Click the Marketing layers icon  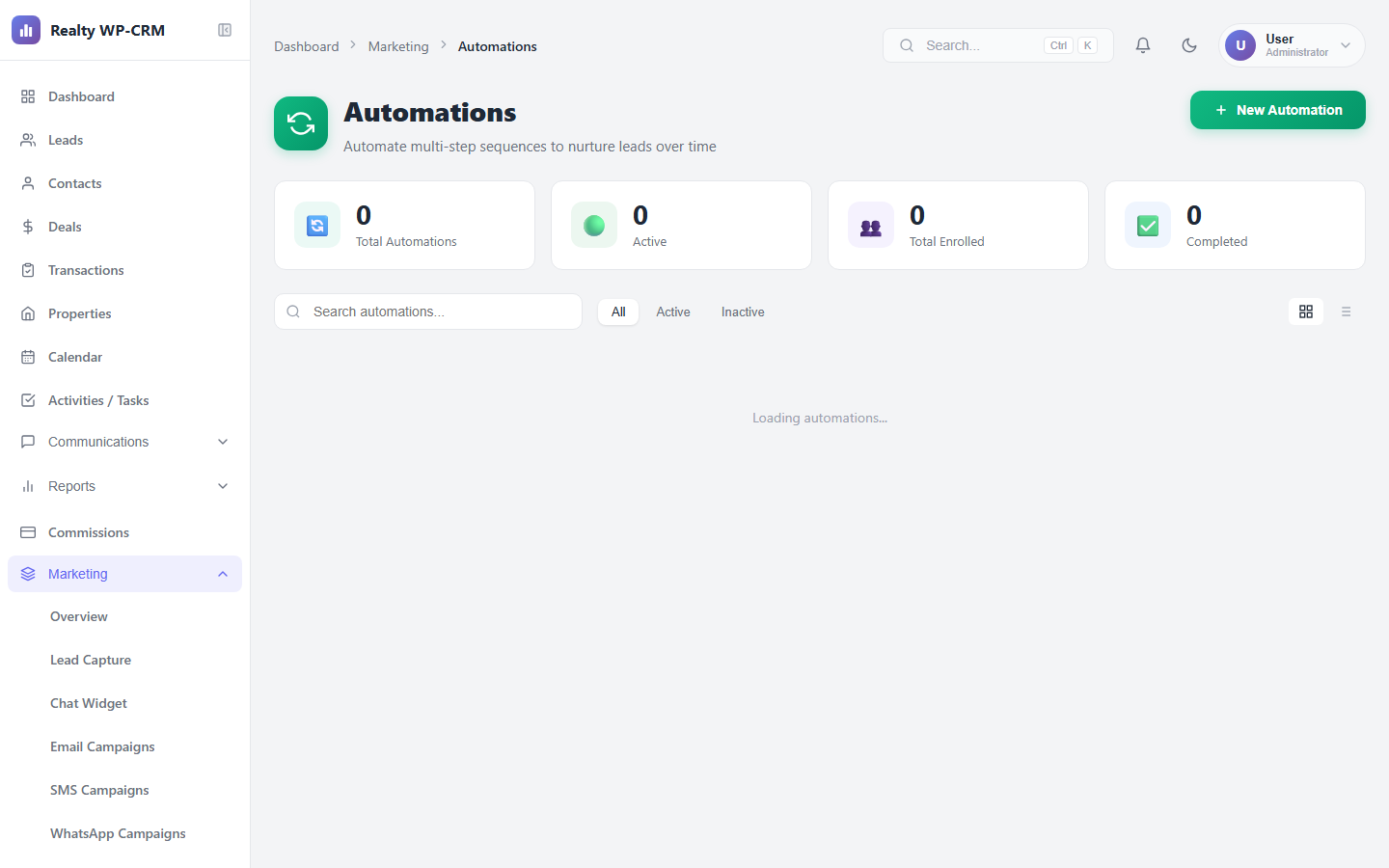click(x=28, y=574)
